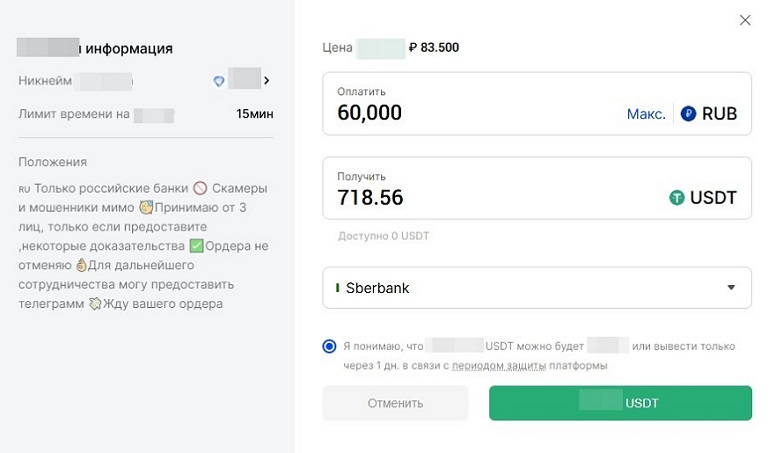Viewport: 775px width, 453px height.
Task: Click the payment dropdown arrow
Action: 731,288
